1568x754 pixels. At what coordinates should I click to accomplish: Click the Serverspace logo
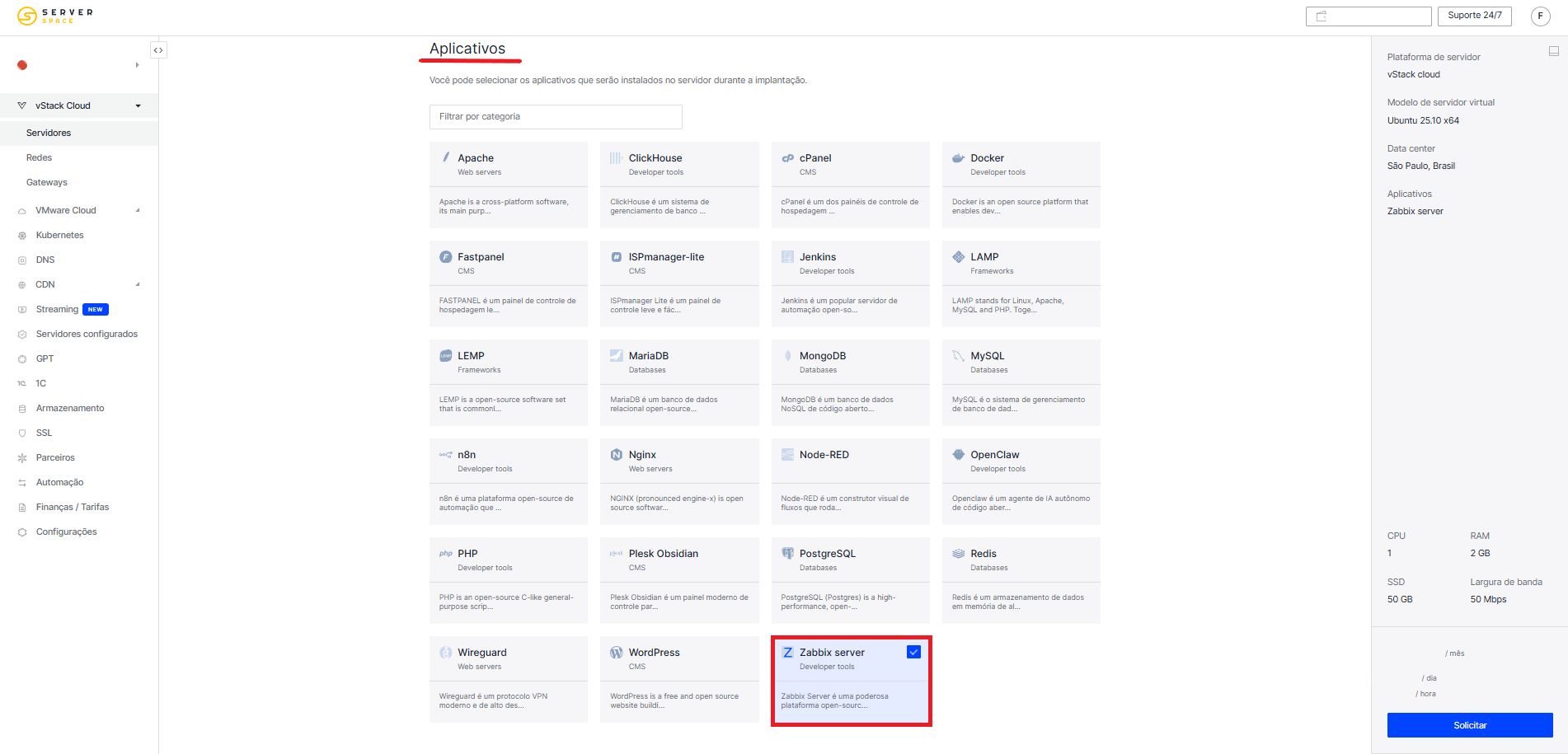55,16
